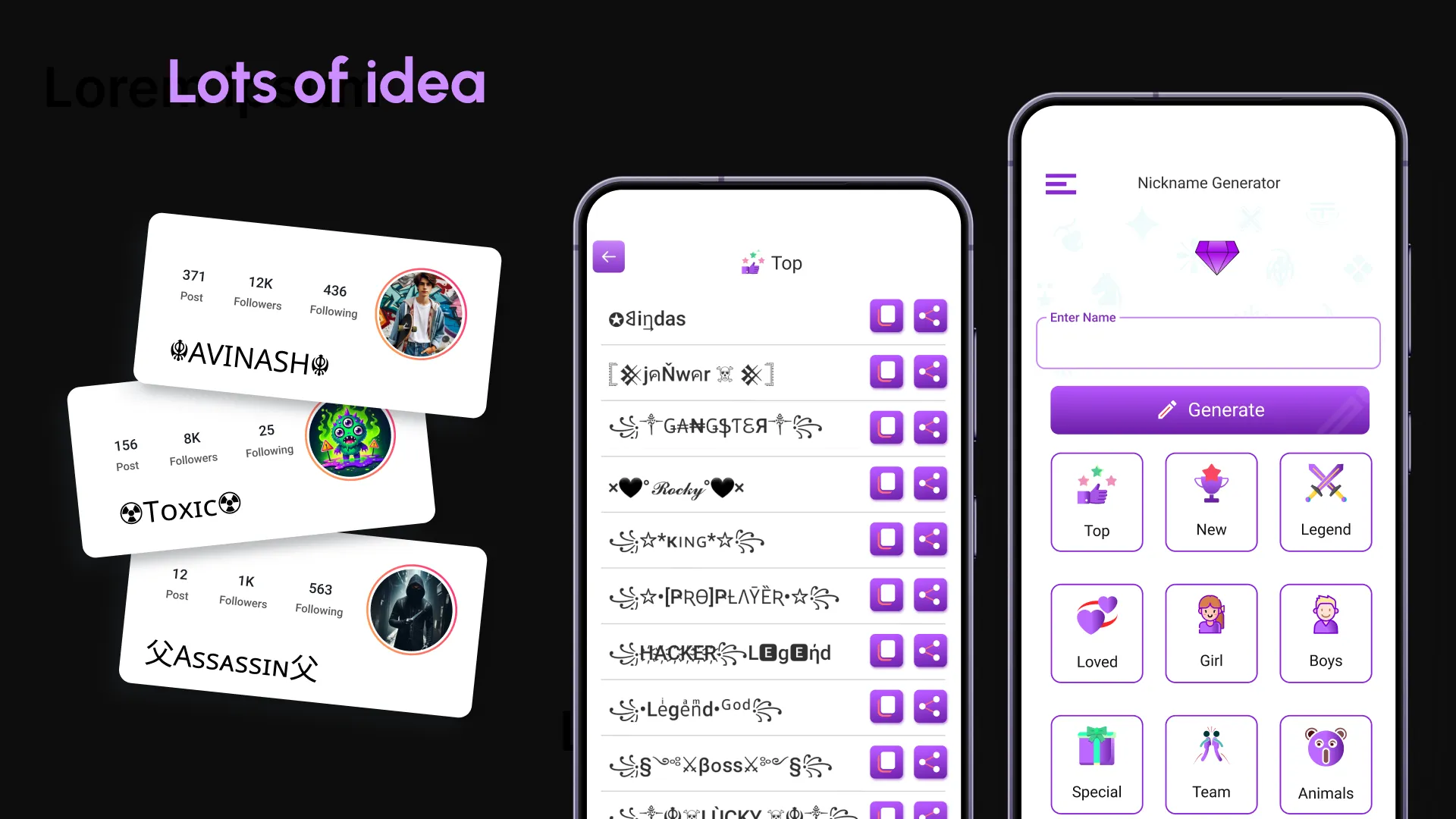Screen dimensions: 1456x819
Task: Toggle copy button for BossX nickname
Action: [884, 762]
